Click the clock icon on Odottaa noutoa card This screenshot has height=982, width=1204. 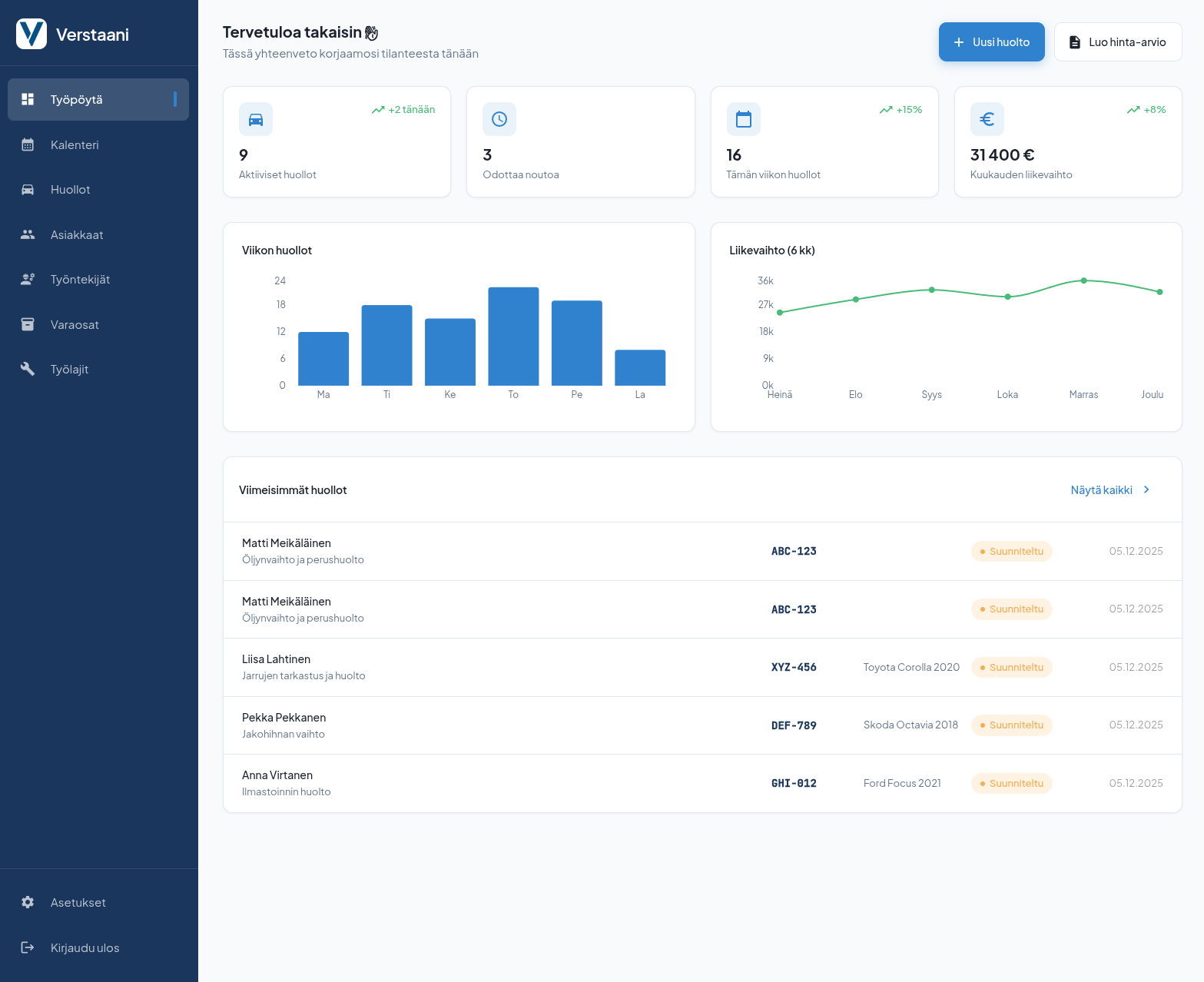point(499,119)
